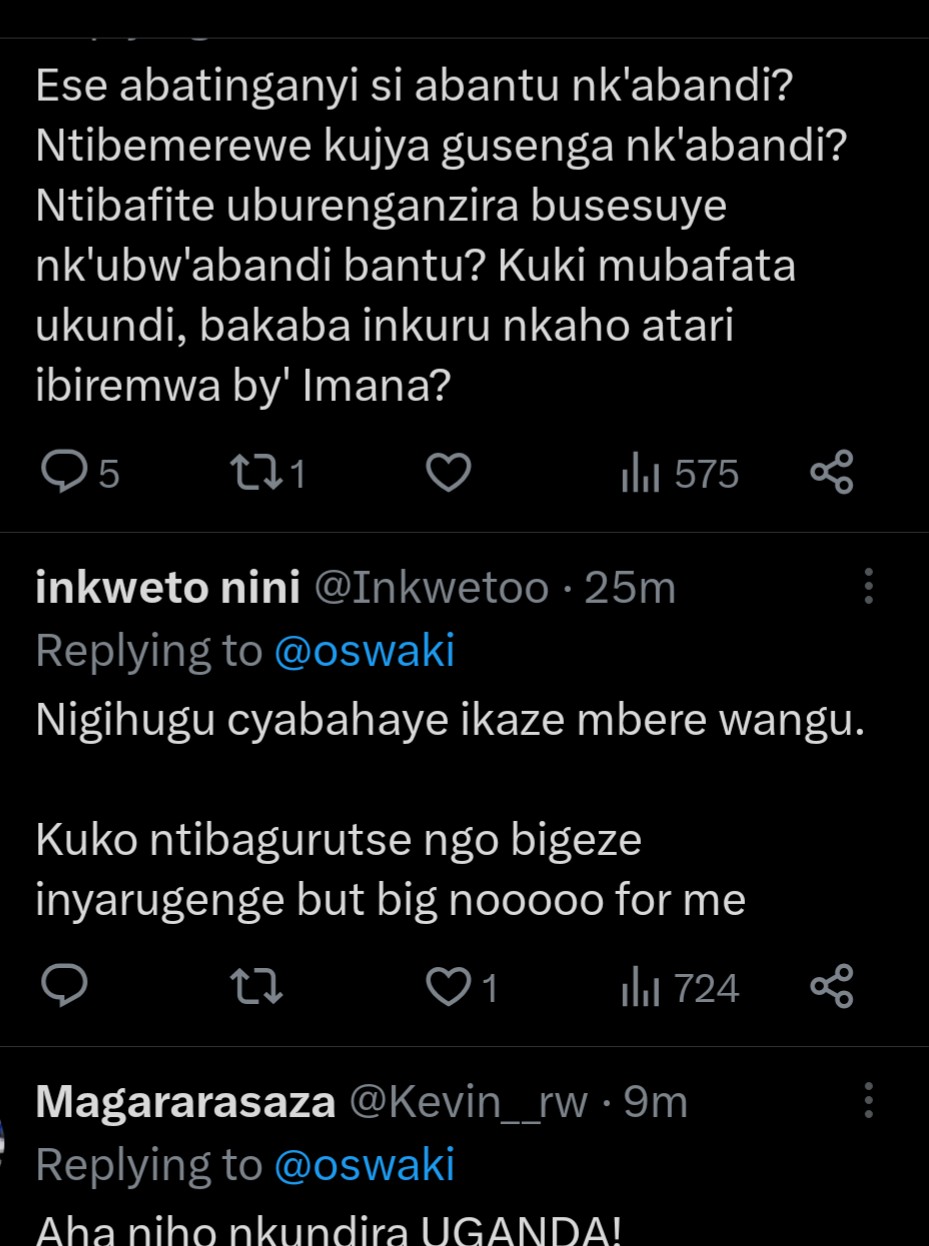This screenshot has width=929, height=1246.
Task: Open more options for inkweto nini's tweet
Action: pyautogui.click(x=868, y=587)
